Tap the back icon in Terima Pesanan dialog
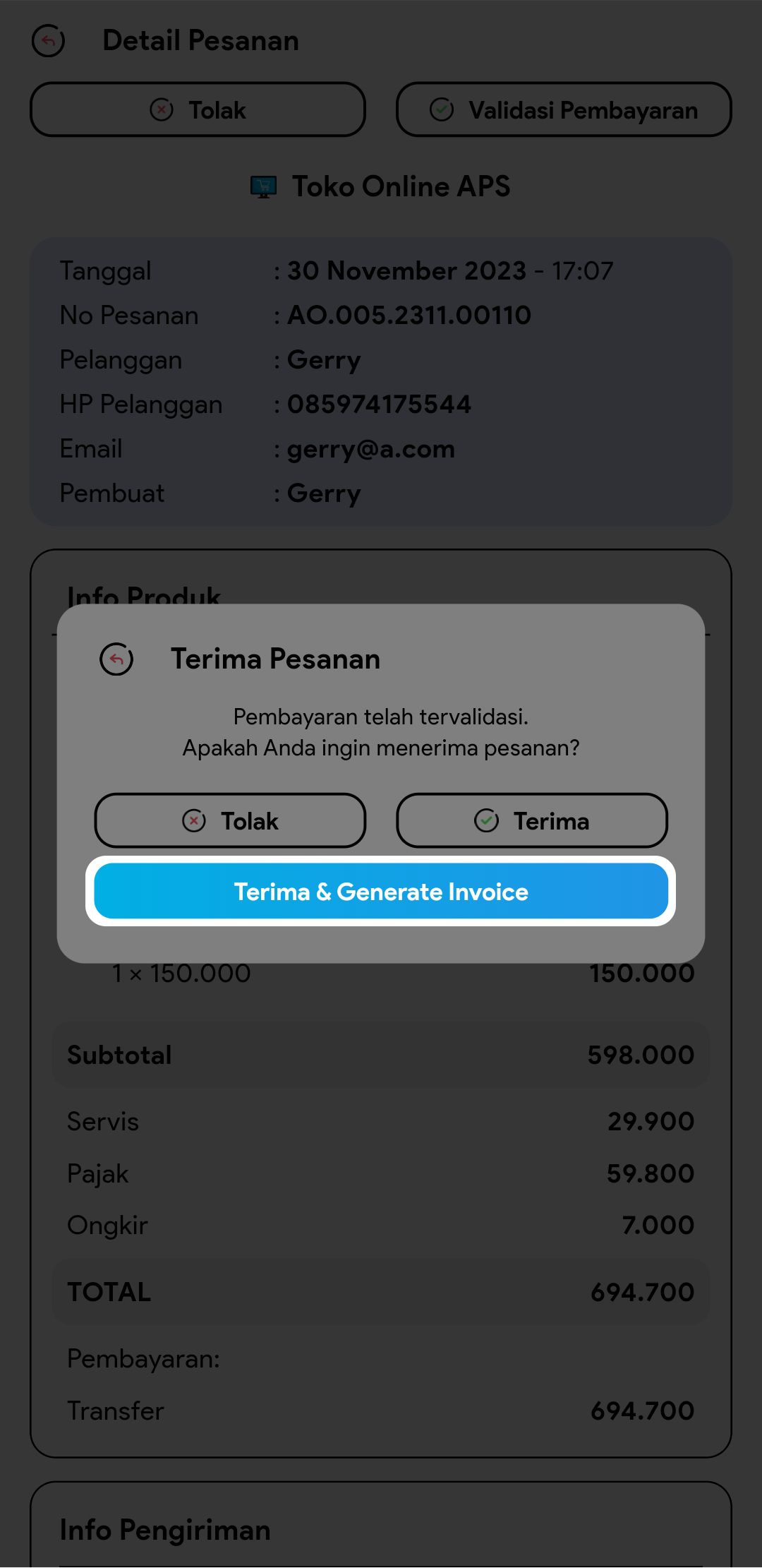762x1568 pixels. click(x=116, y=659)
